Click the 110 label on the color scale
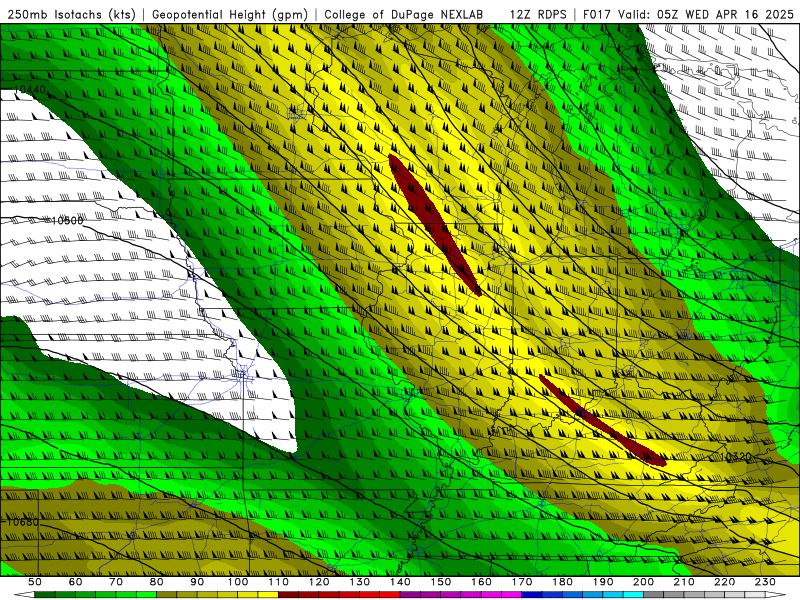 coord(278,582)
